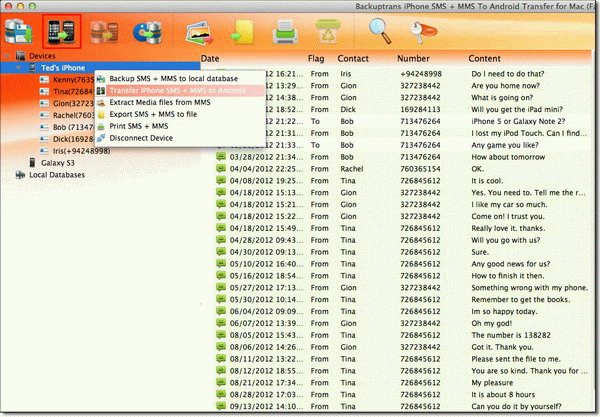Select message "Are you home now?"
The height and width of the screenshot is (417, 600).
point(505,86)
